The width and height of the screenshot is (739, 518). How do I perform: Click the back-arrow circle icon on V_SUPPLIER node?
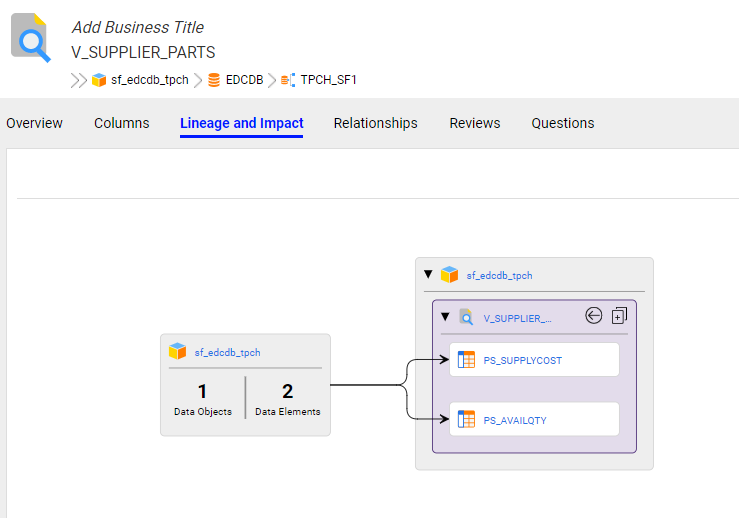tap(593, 315)
